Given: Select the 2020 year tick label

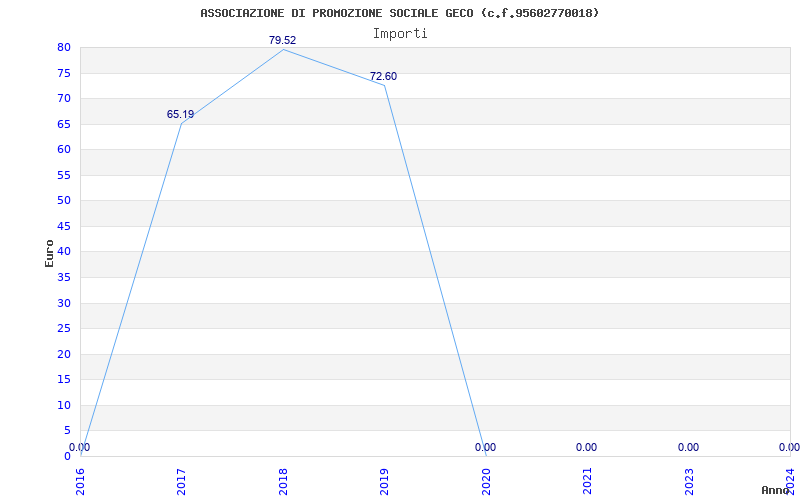Looking at the screenshot, I should click(x=486, y=481).
